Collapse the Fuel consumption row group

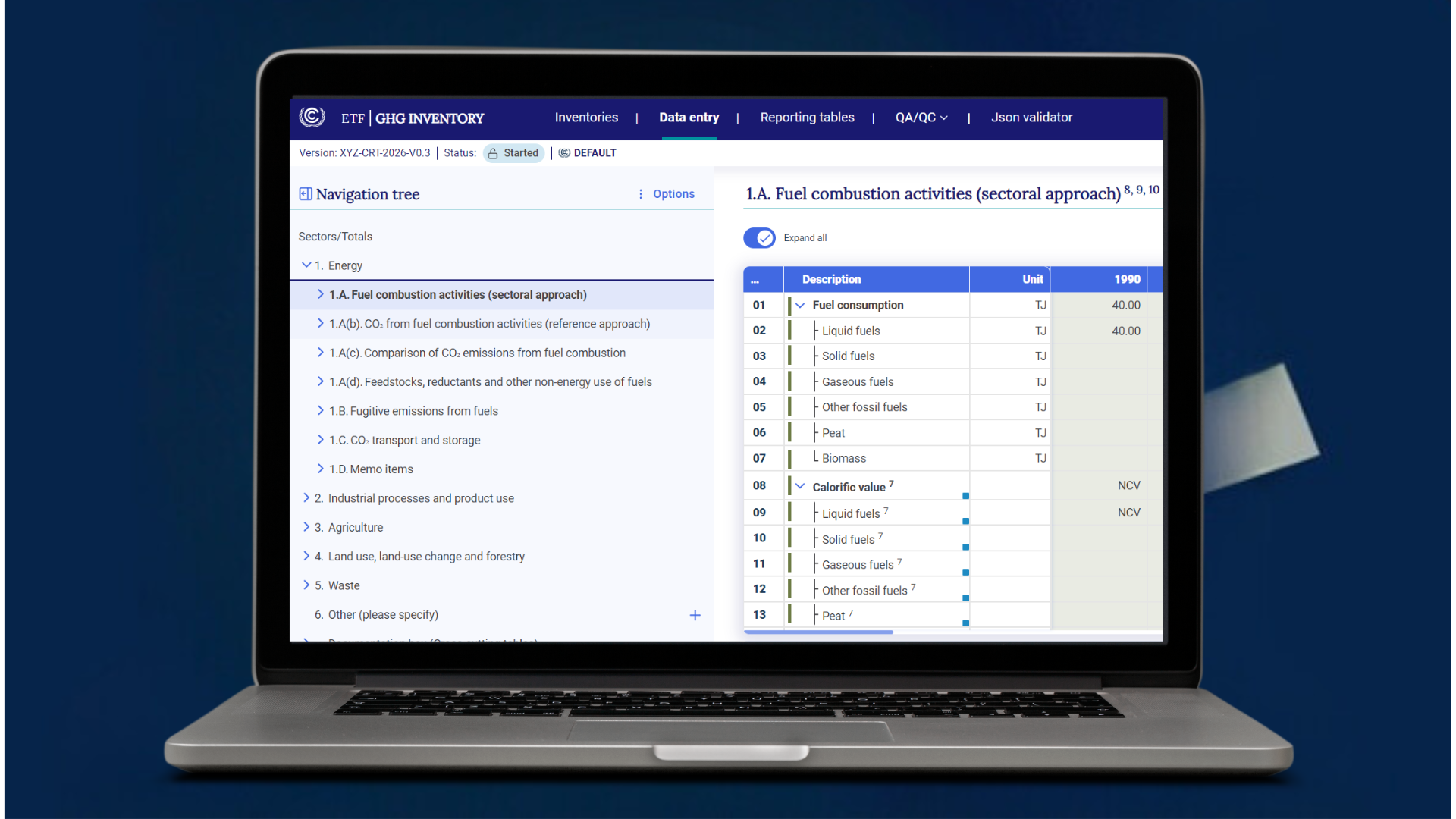coord(800,305)
